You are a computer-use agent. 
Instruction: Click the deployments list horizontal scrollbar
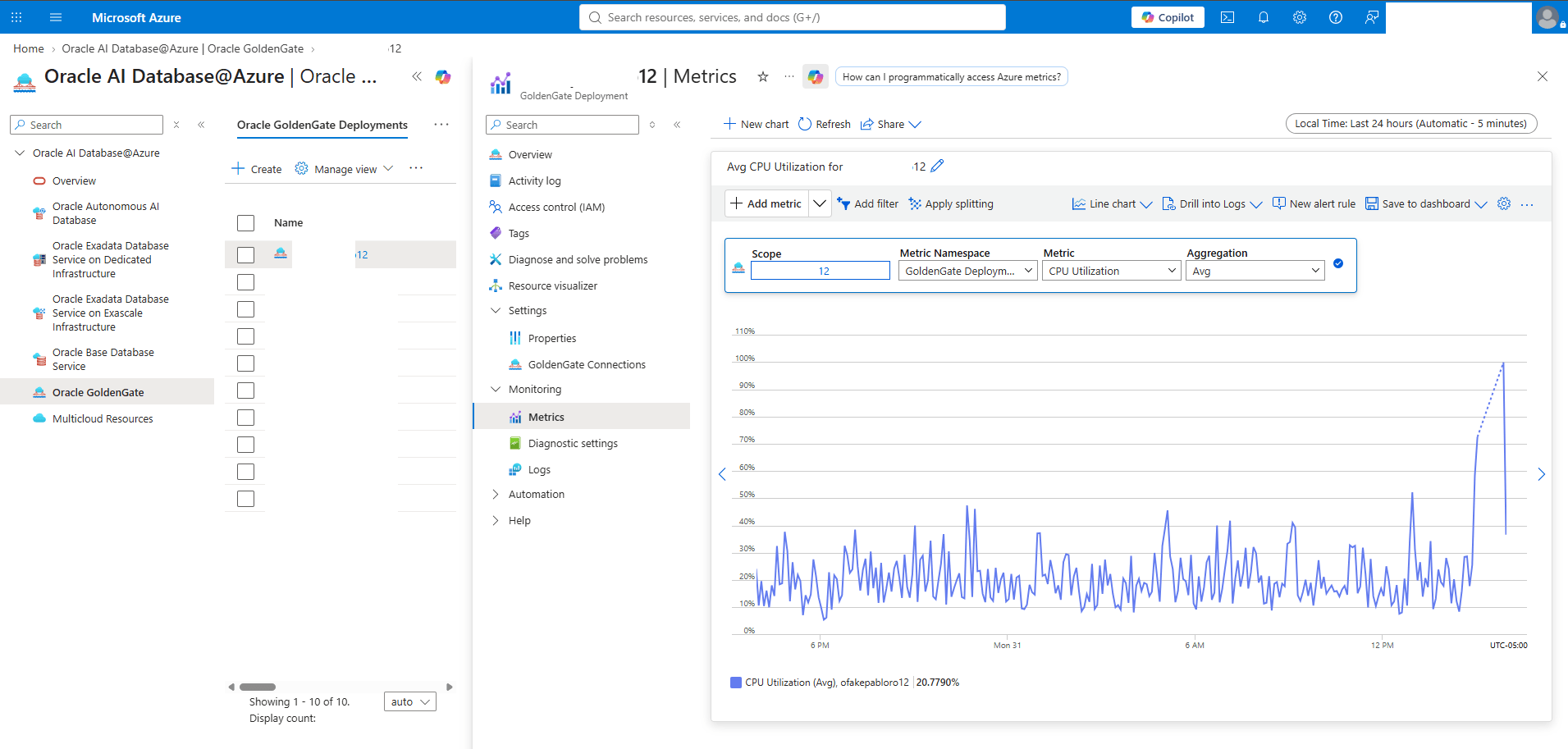click(x=258, y=687)
